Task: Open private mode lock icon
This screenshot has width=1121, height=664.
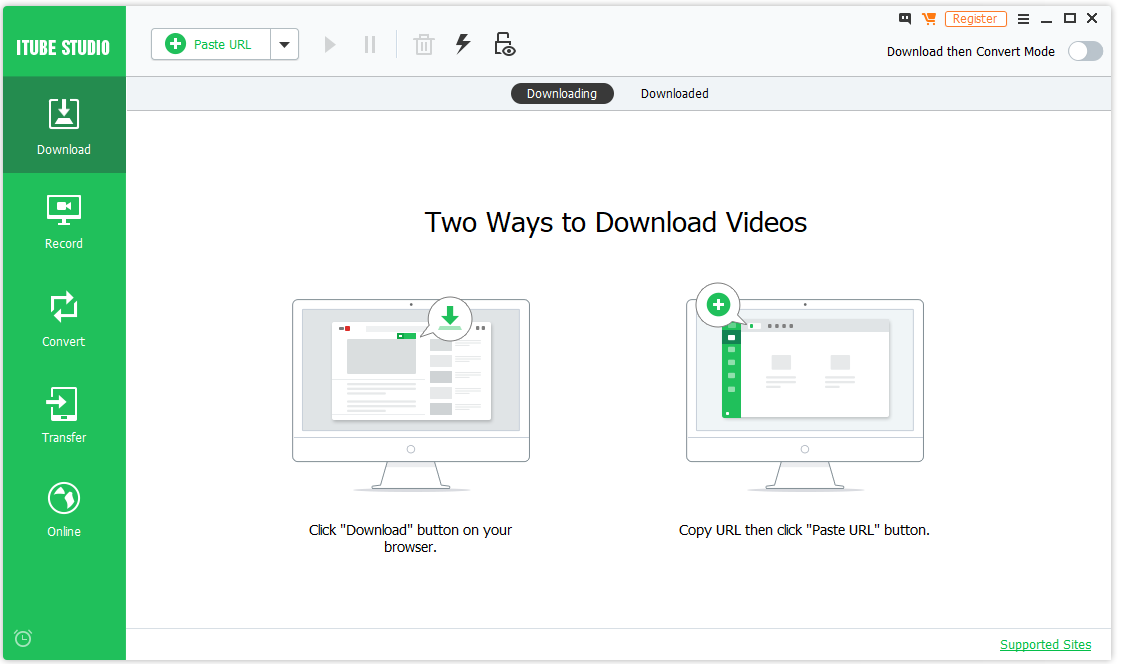Action: click(x=505, y=44)
